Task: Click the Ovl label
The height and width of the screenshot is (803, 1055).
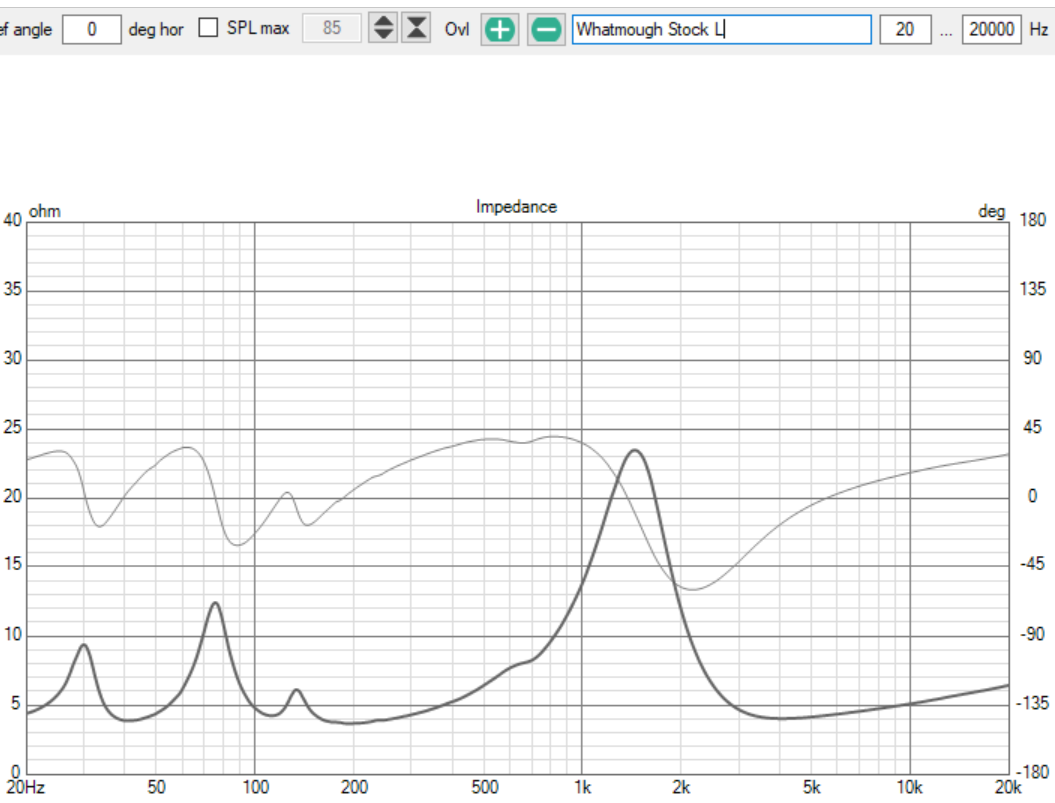Action: click(457, 29)
